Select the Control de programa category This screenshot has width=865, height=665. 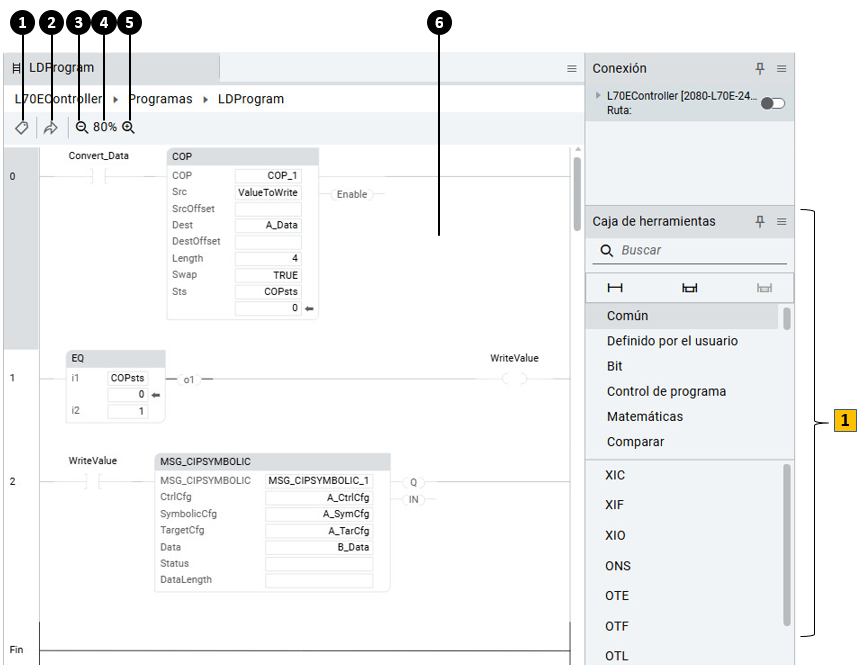click(666, 391)
